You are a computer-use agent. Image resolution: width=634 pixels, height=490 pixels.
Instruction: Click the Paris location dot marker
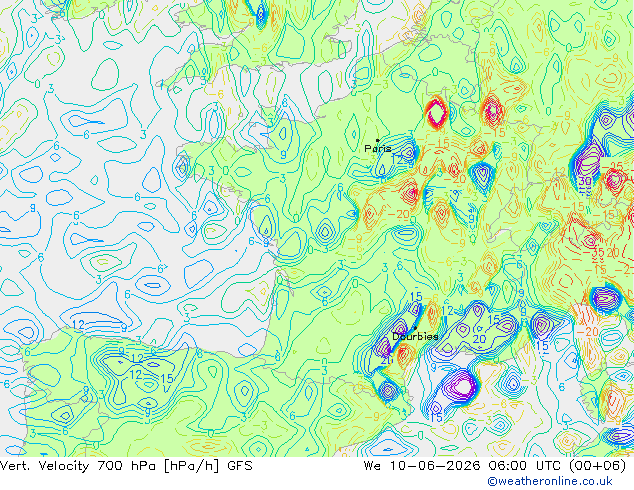pos(378,140)
